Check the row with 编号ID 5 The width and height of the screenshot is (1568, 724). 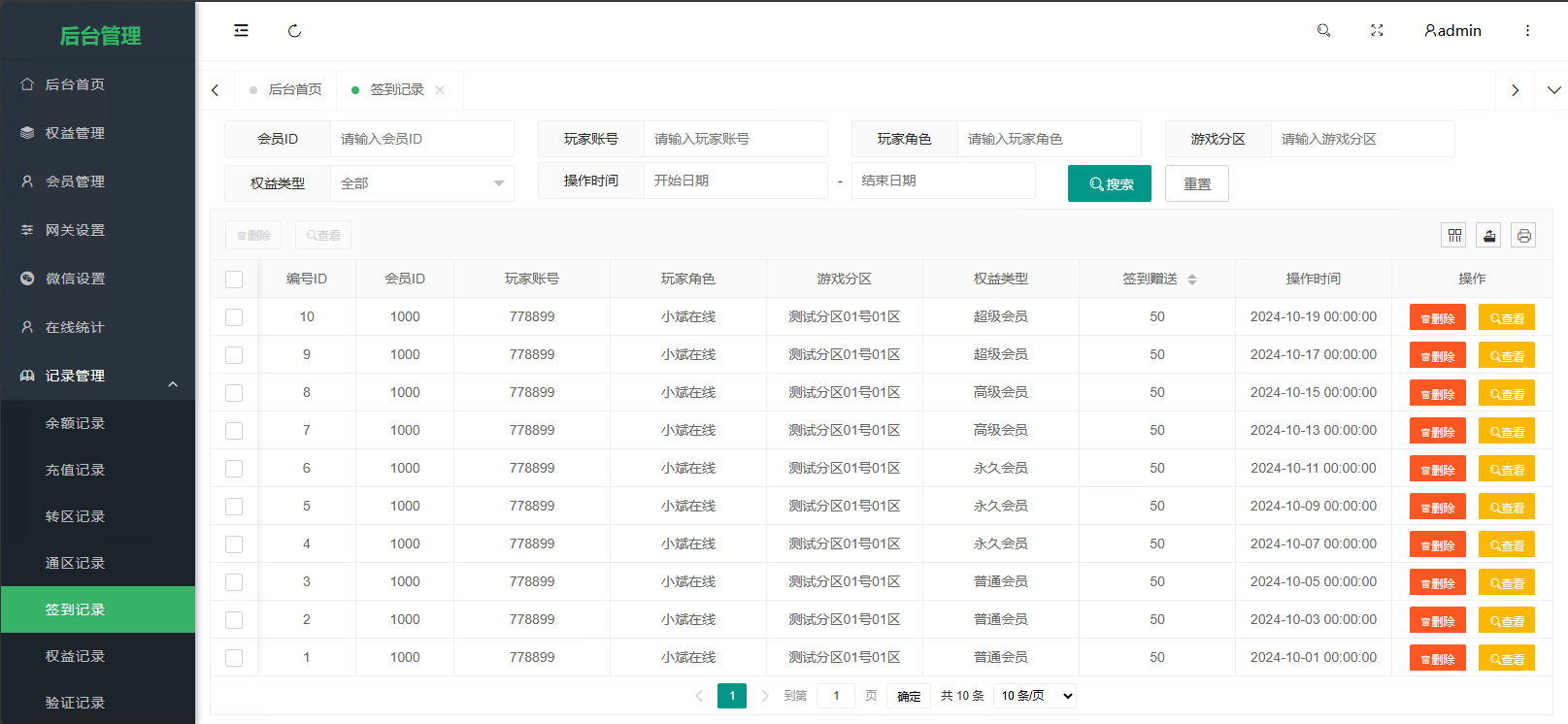pos(234,507)
